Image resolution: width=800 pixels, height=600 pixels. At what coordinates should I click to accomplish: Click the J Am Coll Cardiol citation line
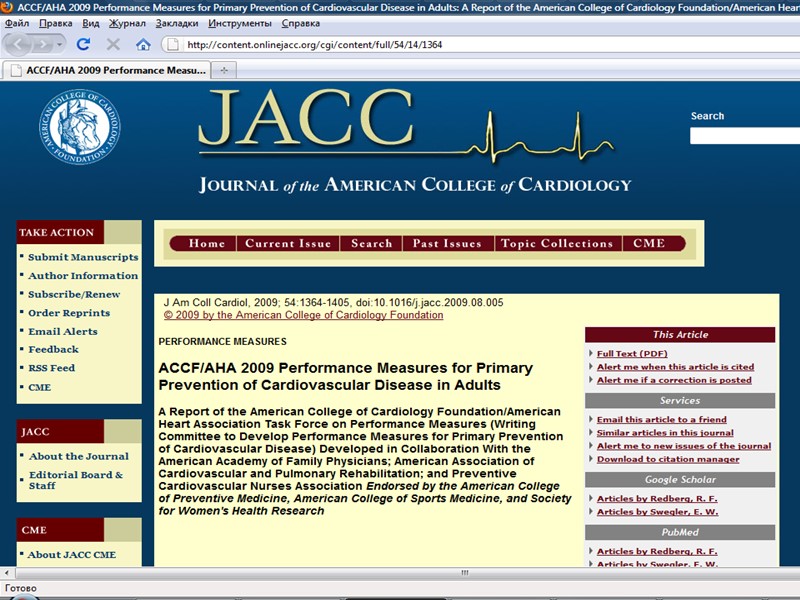333,303
